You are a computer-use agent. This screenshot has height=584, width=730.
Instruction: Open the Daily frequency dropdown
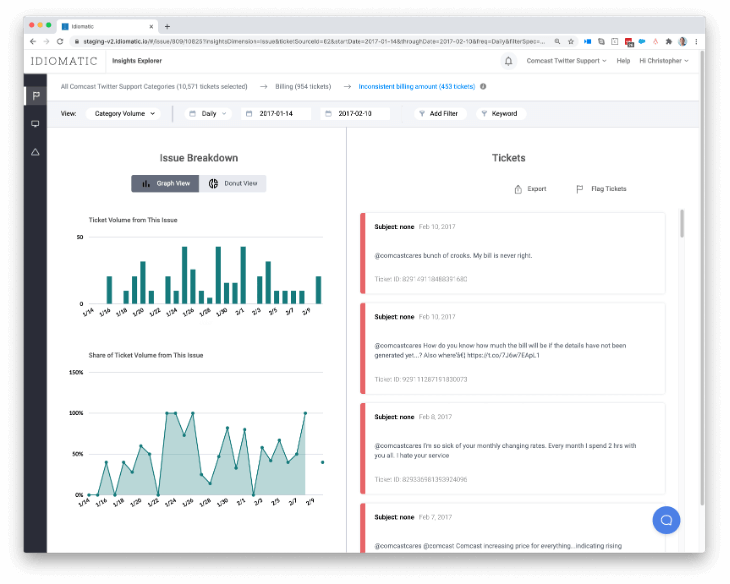coord(209,114)
